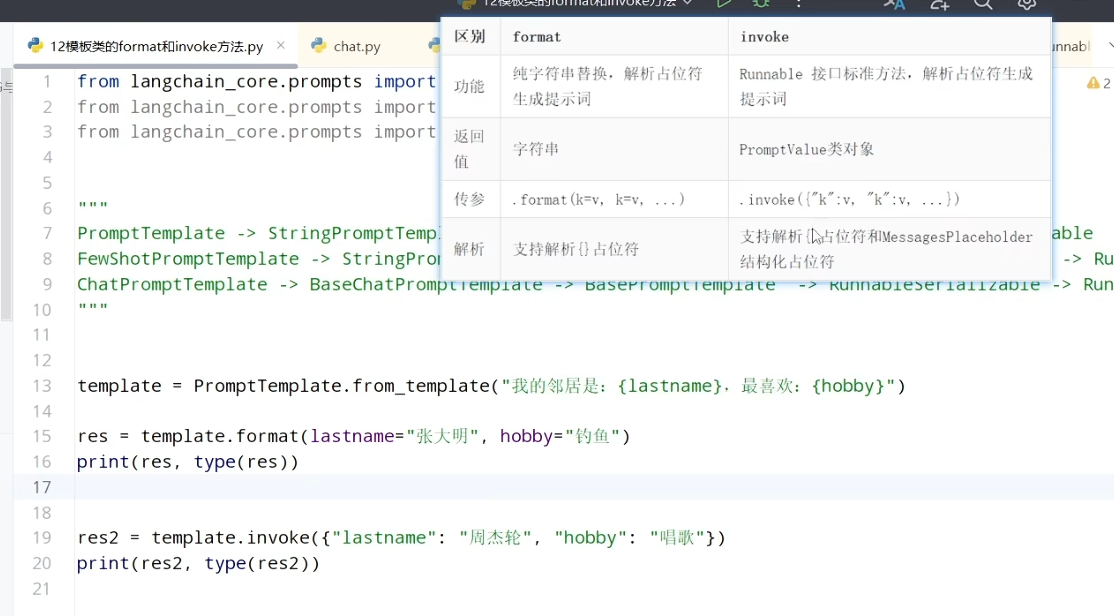Image resolution: width=1114 pixels, height=616 pixels.
Task: Click the partially hidden Runnable tab
Action: [1071, 46]
